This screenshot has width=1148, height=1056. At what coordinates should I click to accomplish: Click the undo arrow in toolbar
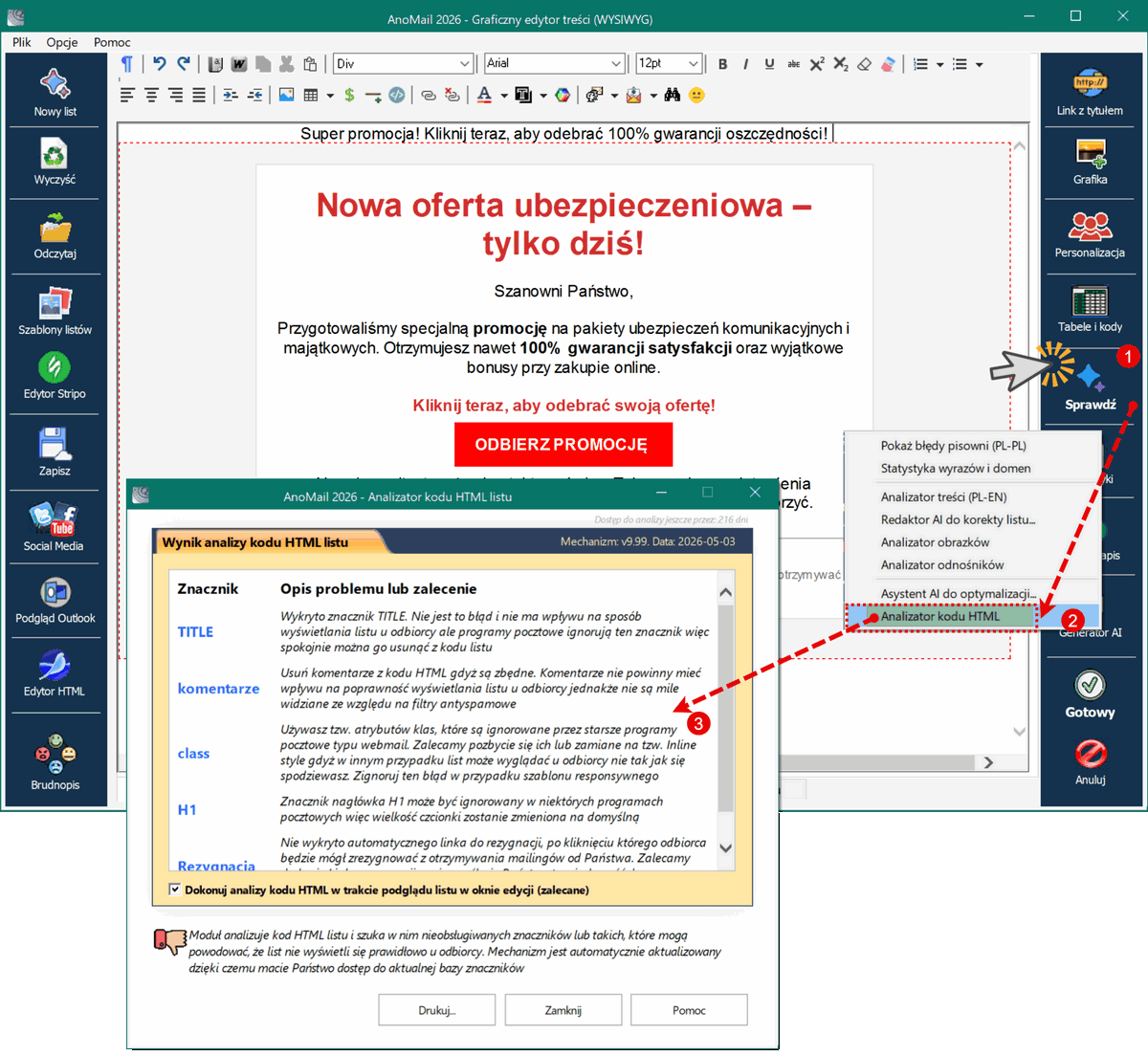[159, 64]
